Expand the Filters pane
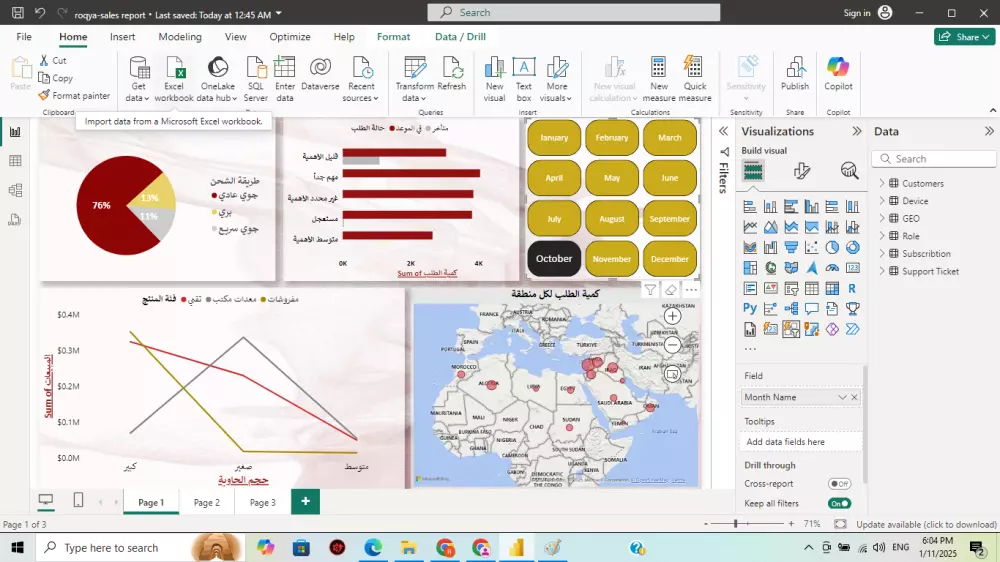The width and height of the screenshot is (1000, 562). click(x=723, y=131)
